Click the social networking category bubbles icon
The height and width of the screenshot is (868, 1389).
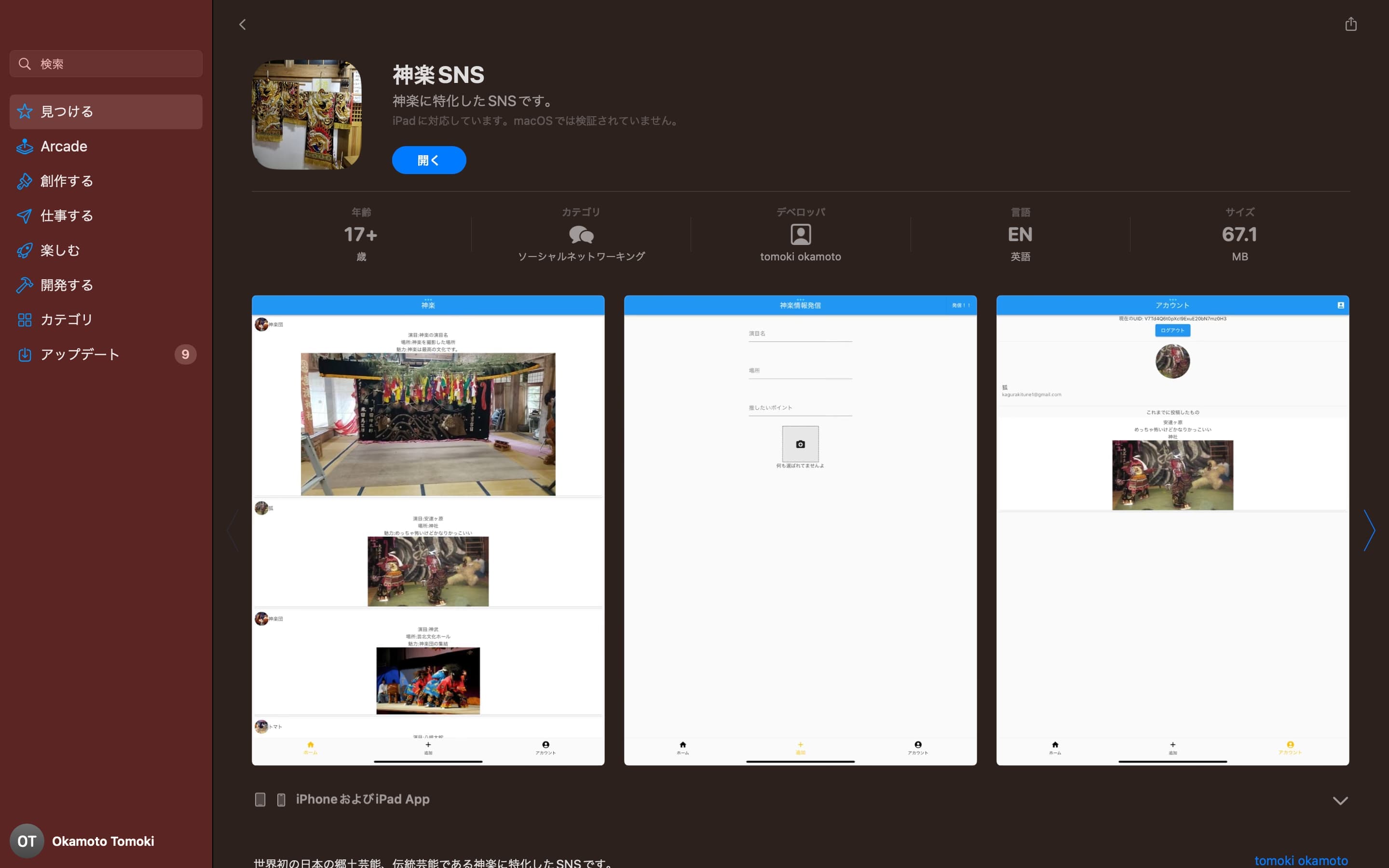(x=581, y=234)
